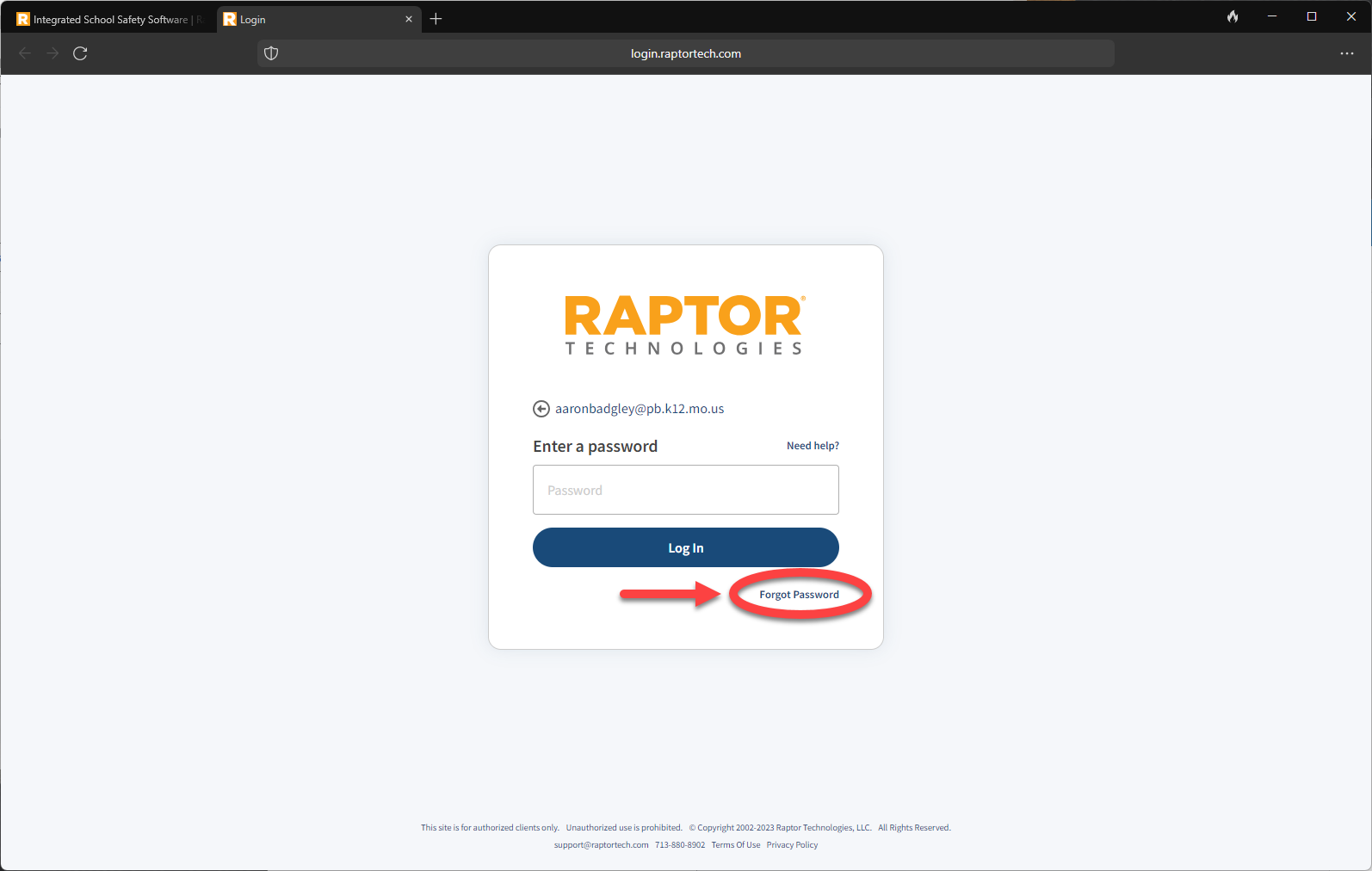Minimize the browser window
1372x871 pixels.
pos(1272,16)
